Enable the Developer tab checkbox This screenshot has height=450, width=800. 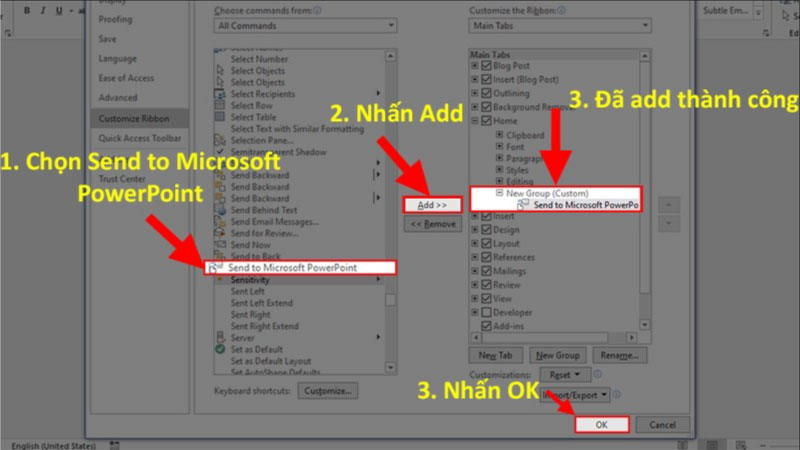point(486,312)
